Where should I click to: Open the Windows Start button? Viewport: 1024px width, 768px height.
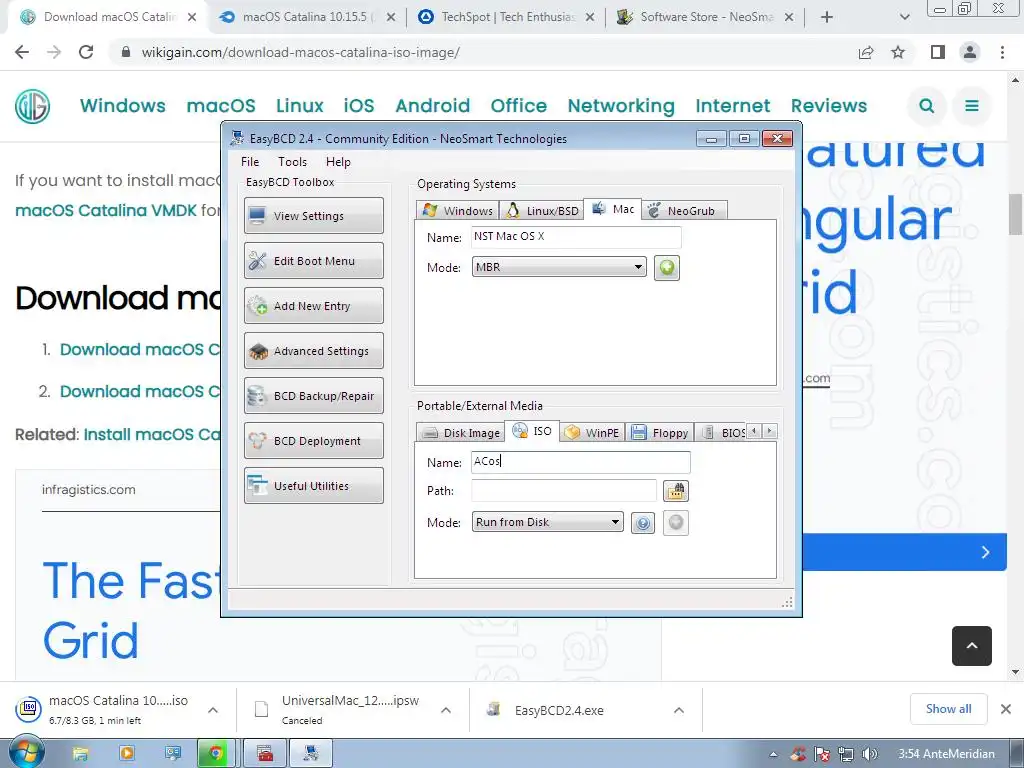tap(26, 753)
